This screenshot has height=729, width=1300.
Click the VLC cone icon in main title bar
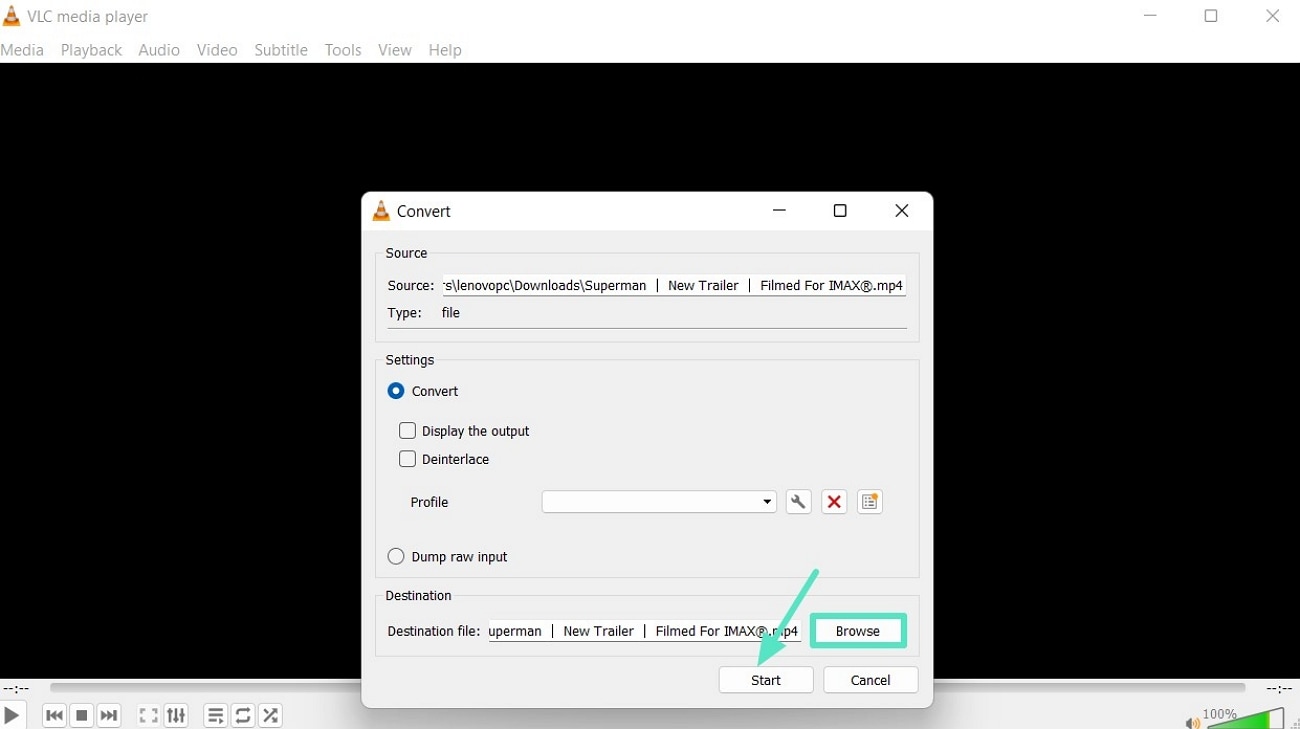11,16
